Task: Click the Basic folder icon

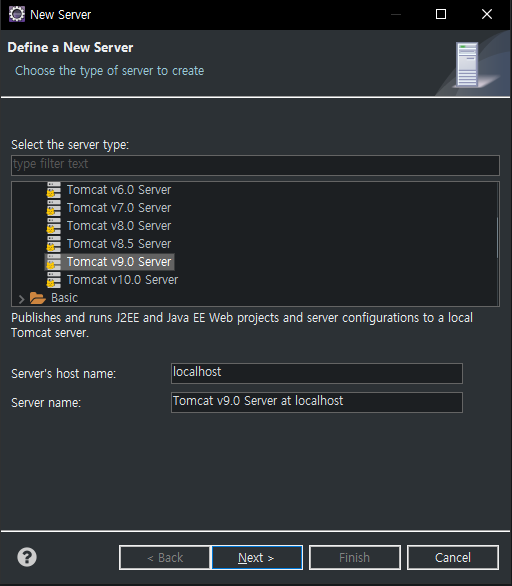Action: tap(38, 298)
